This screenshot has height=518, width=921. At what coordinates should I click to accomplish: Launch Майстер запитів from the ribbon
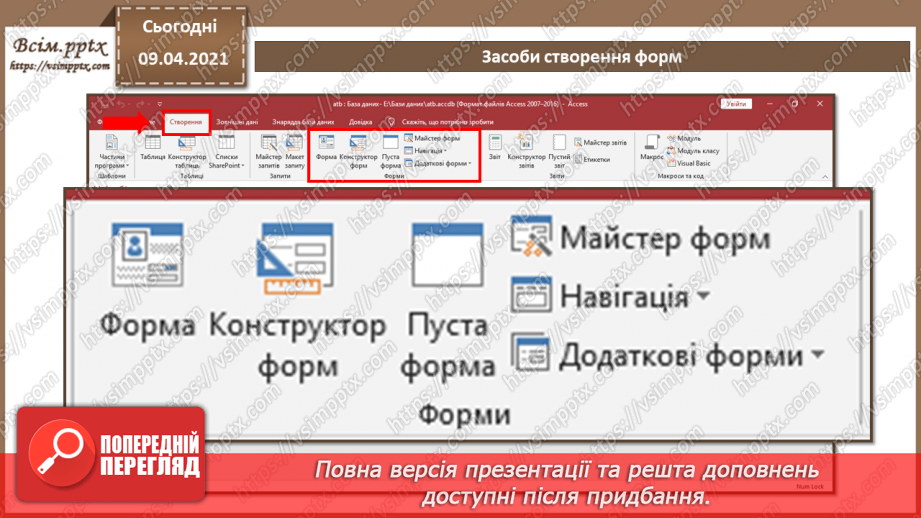(x=268, y=149)
